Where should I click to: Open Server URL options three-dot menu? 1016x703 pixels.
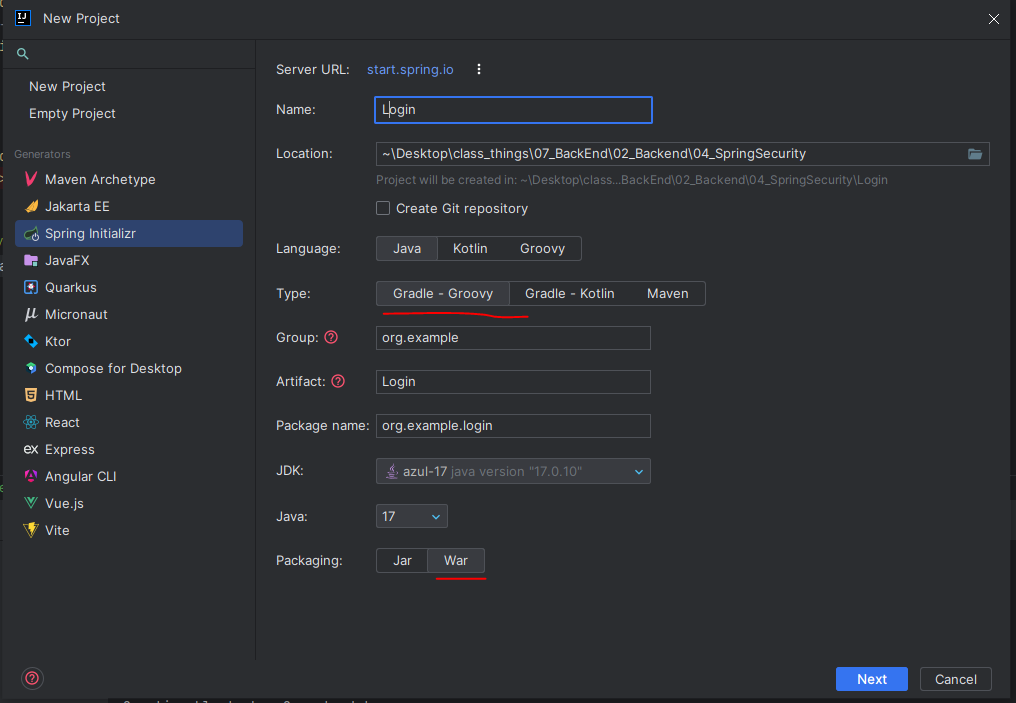[479, 69]
